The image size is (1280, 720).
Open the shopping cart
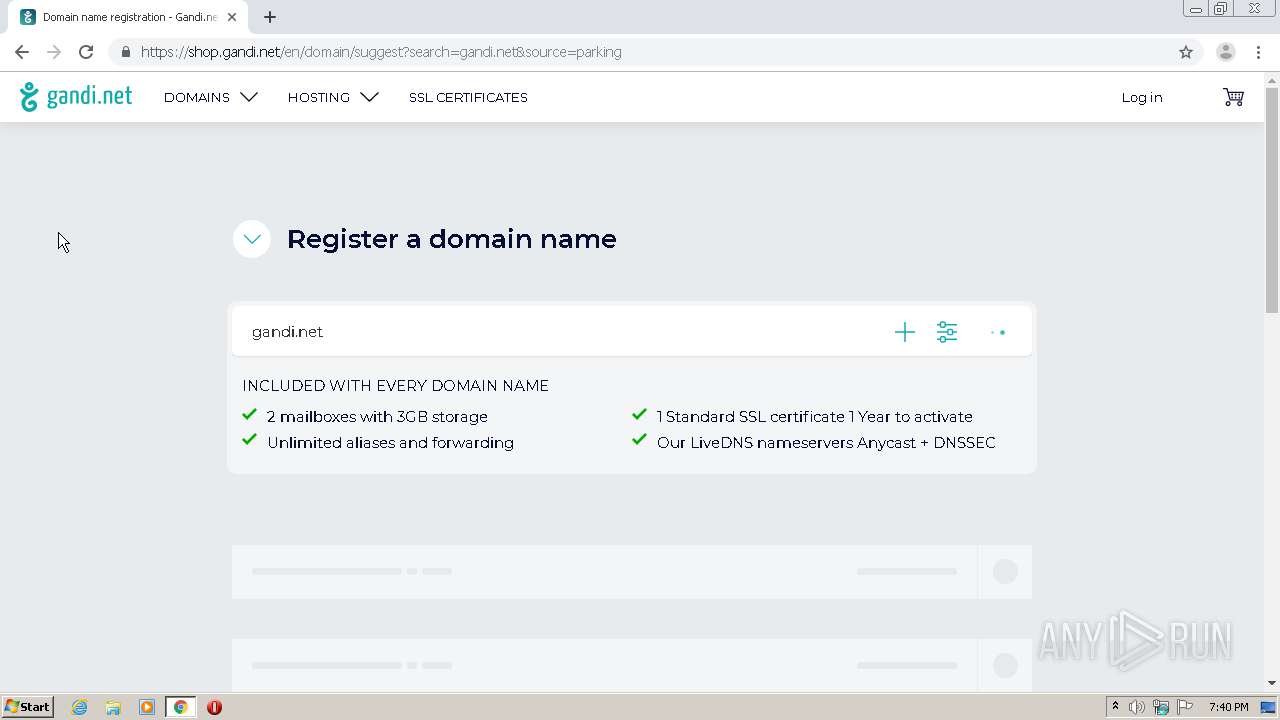pyautogui.click(x=1234, y=97)
